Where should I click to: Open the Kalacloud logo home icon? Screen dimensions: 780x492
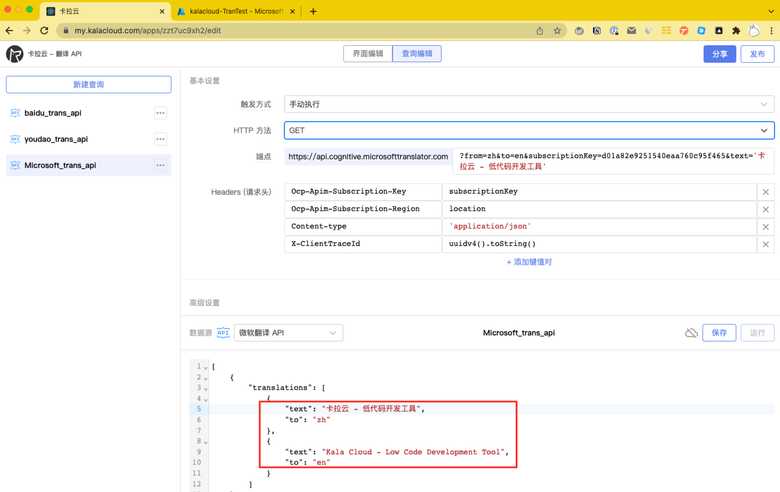pos(14,54)
